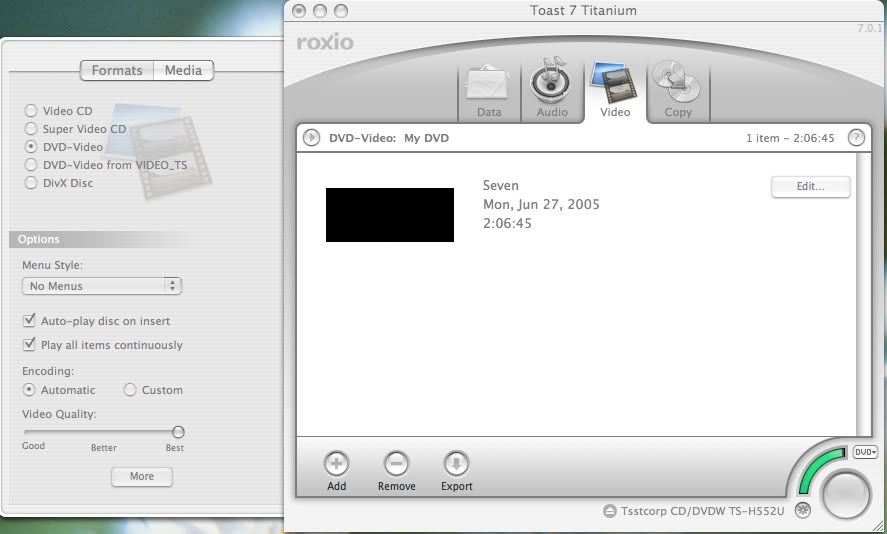Image resolution: width=887 pixels, height=534 pixels.
Task: Select DivX Disc format
Action: [x=31, y=183]
